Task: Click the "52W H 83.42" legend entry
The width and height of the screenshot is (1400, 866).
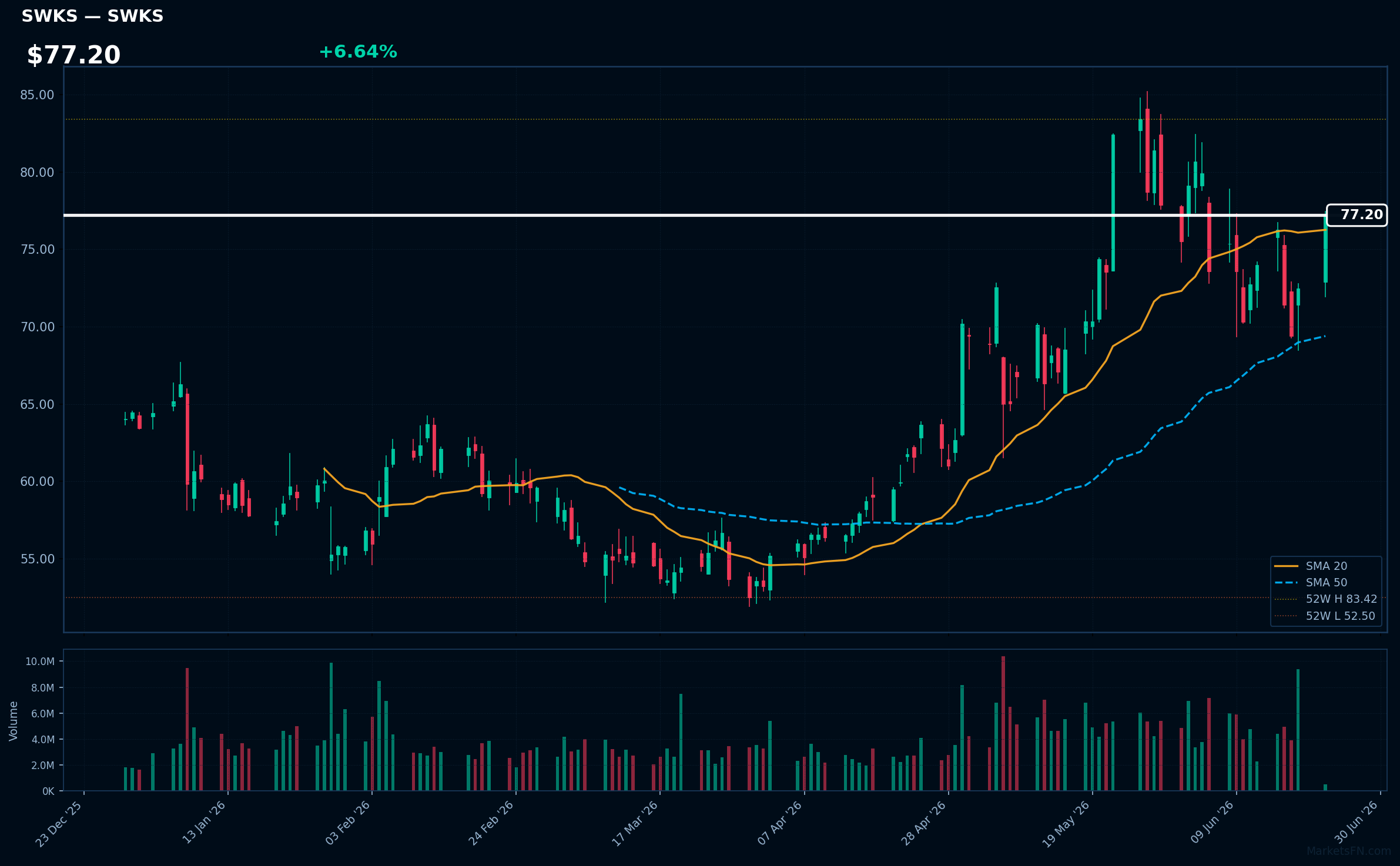Action: [1327, 599]
